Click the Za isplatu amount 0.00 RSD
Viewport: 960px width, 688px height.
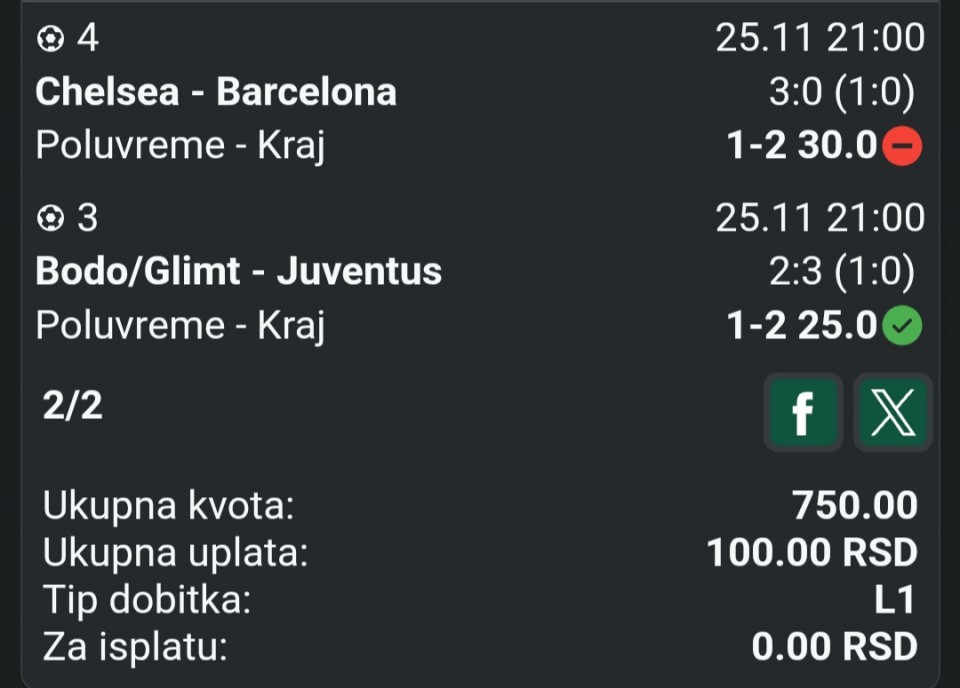(833, 646)
